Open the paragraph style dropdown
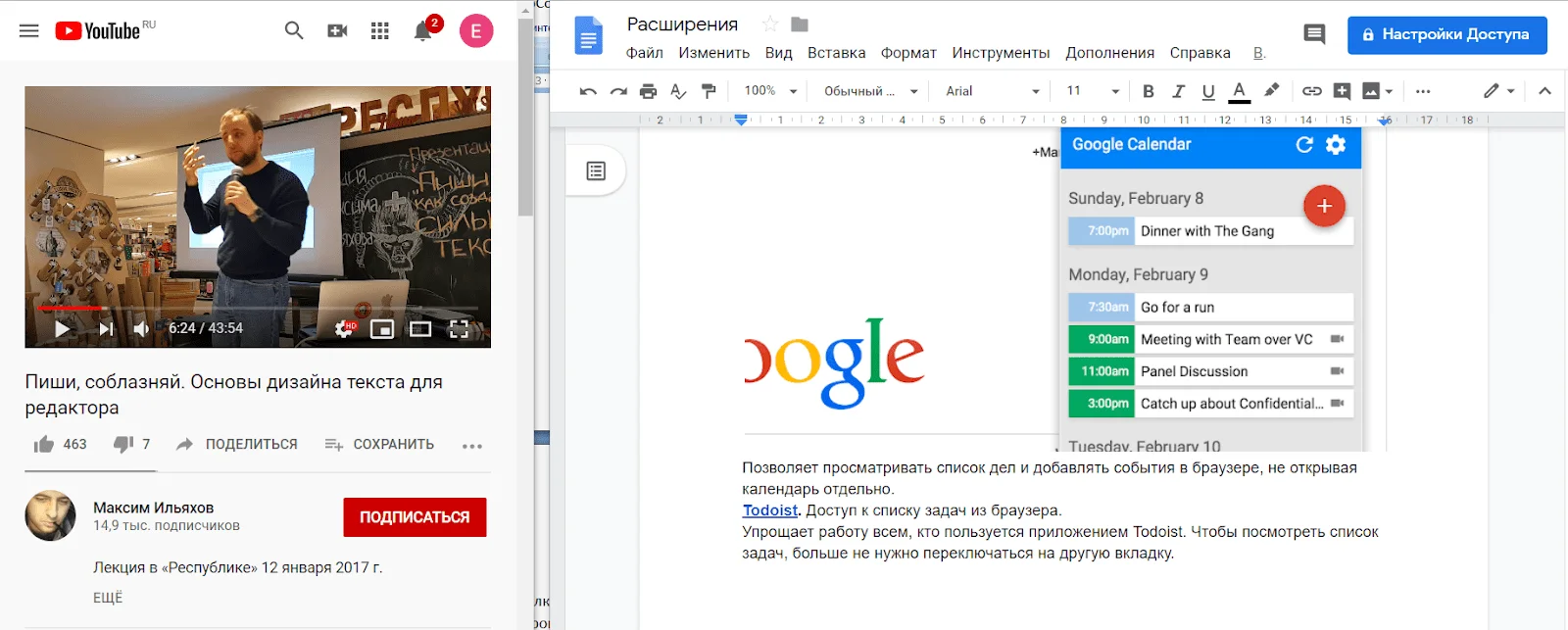 pyautogui.click(x=870, y=91)
